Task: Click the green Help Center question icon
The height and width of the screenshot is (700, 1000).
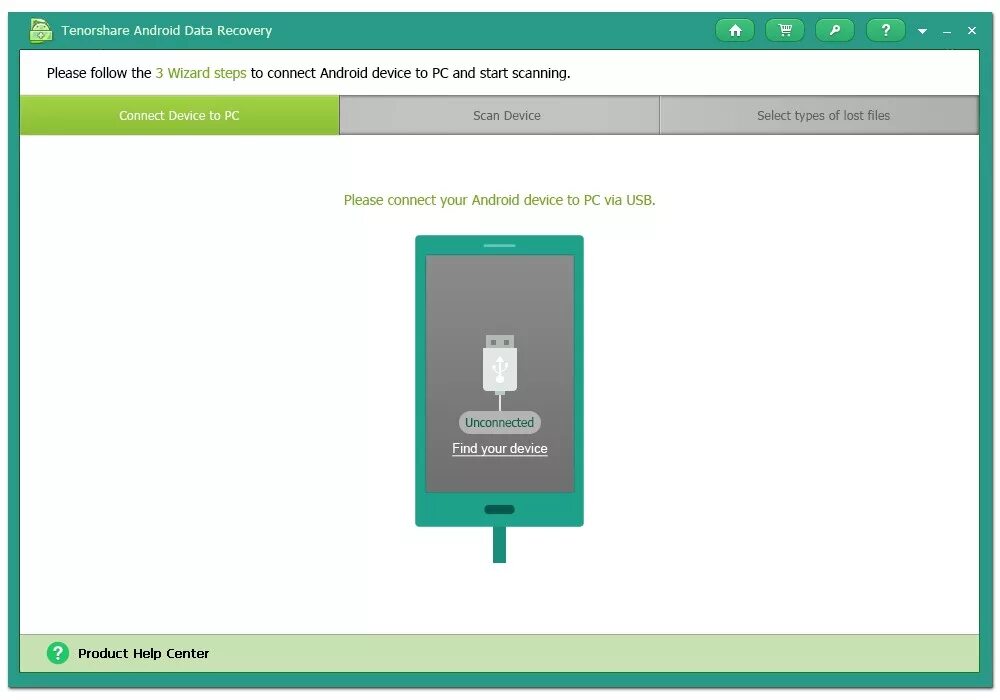Action: click(58, 653)
